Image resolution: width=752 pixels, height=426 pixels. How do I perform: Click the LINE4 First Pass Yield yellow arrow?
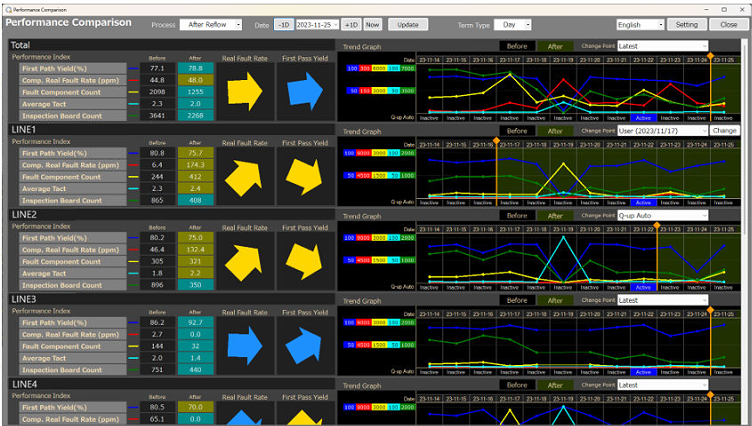[304, 417]
